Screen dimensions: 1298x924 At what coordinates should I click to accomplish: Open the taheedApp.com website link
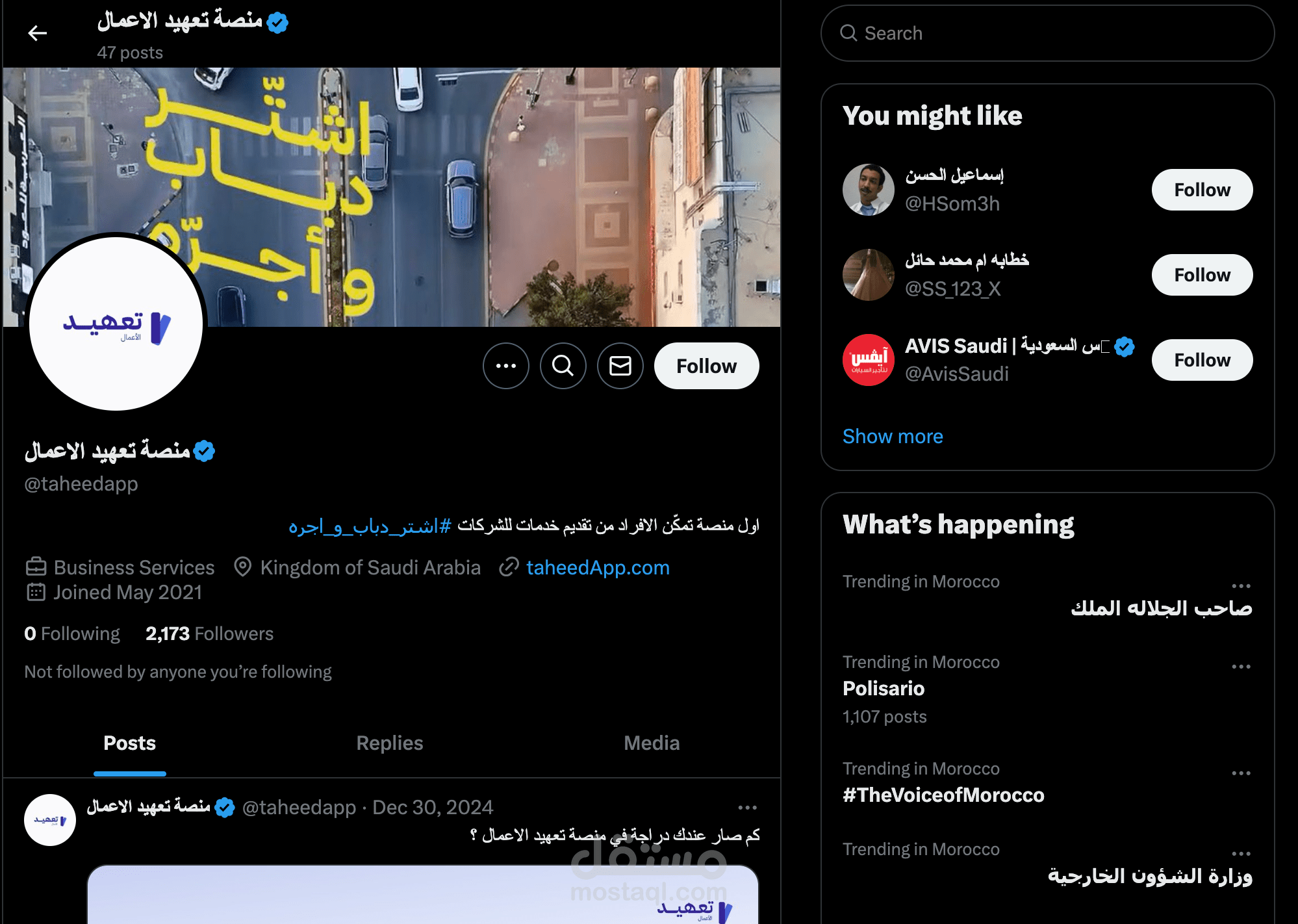point(598,567)
